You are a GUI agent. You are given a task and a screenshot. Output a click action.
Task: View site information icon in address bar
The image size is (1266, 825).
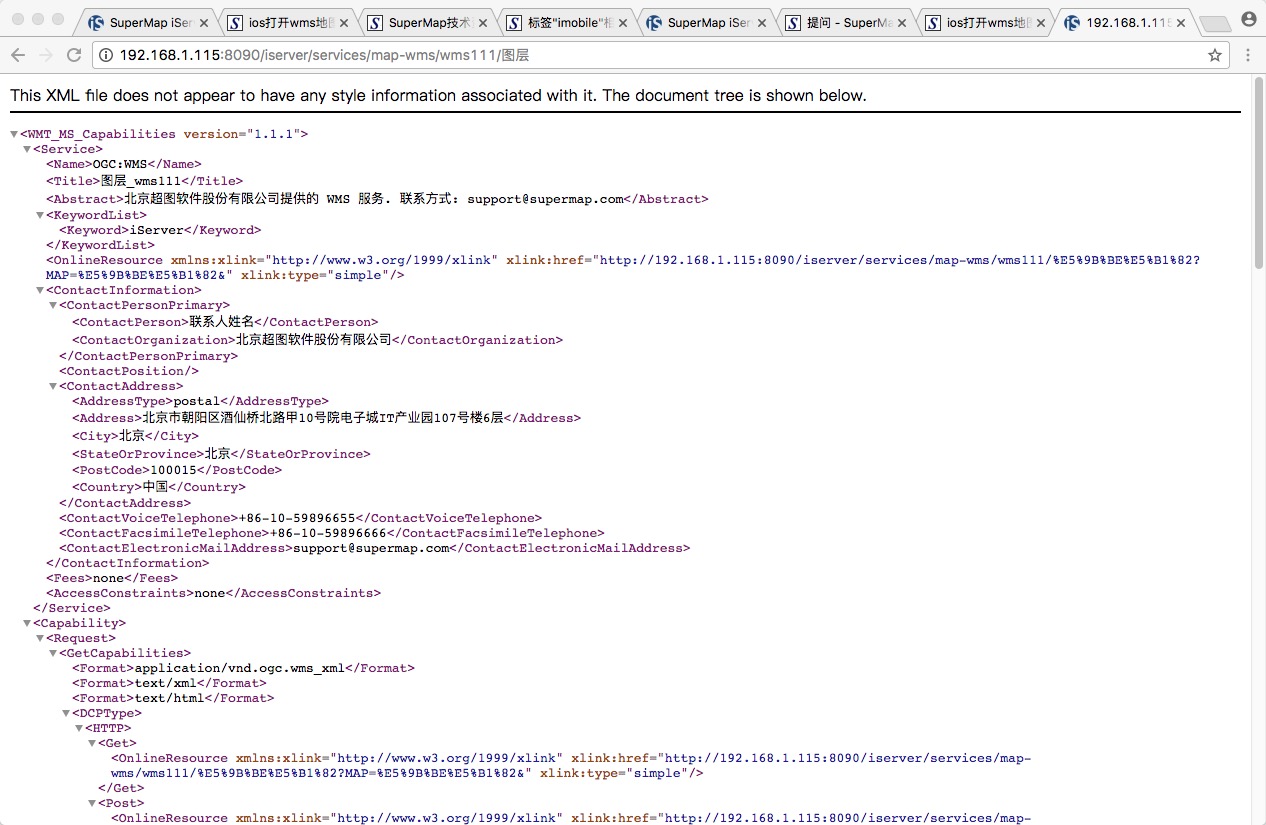(x=107, y=56)
